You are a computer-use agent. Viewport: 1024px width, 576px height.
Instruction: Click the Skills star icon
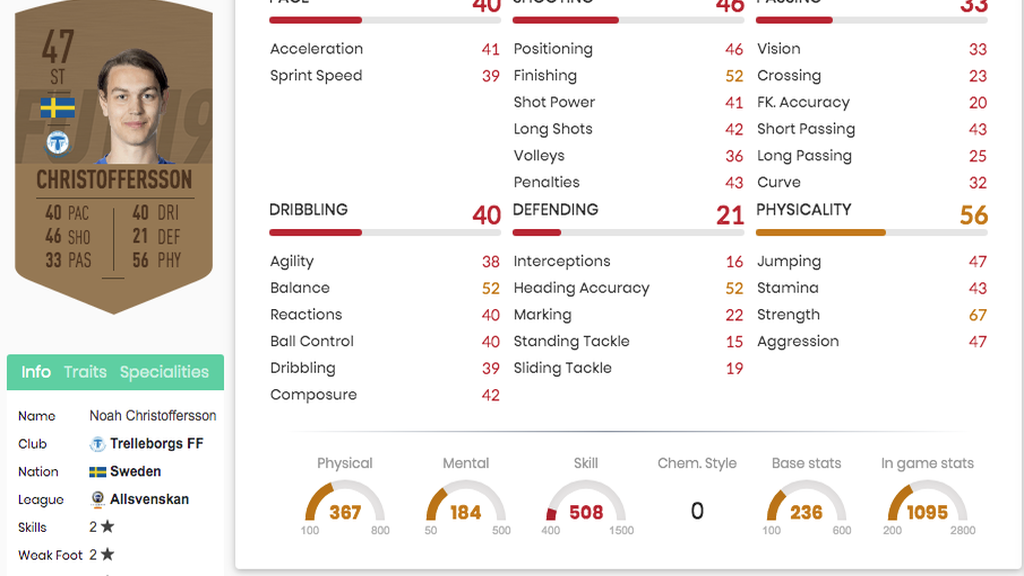(x=108, y=526)
